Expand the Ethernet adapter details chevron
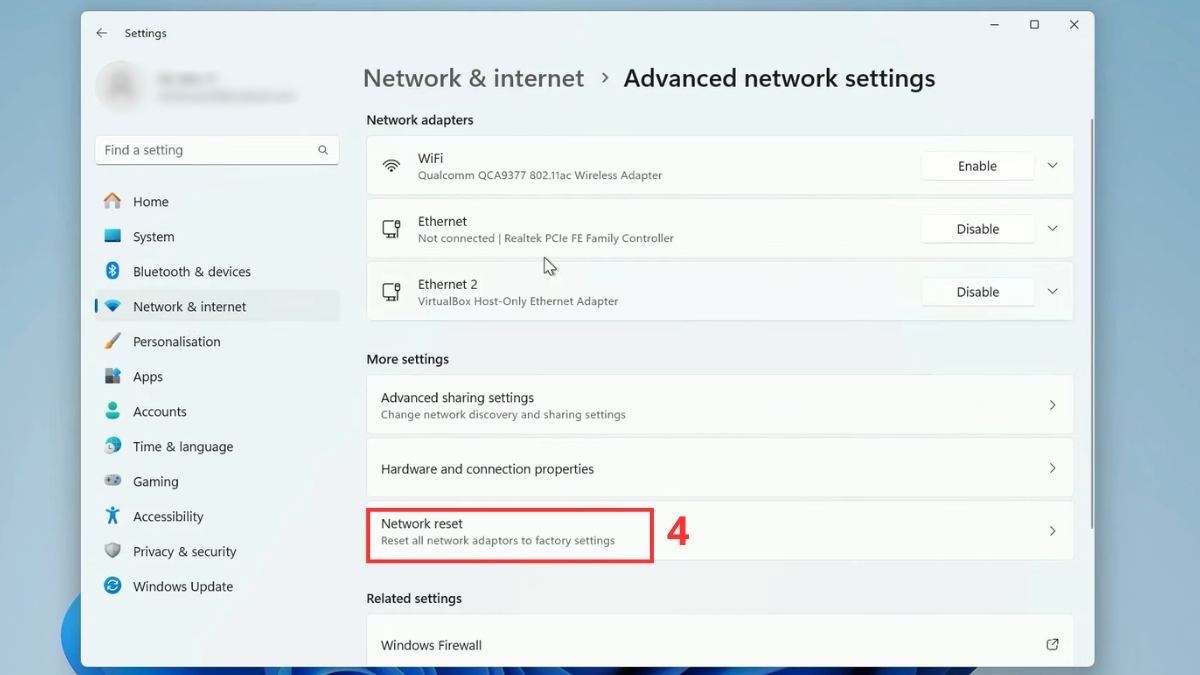 1052,228
